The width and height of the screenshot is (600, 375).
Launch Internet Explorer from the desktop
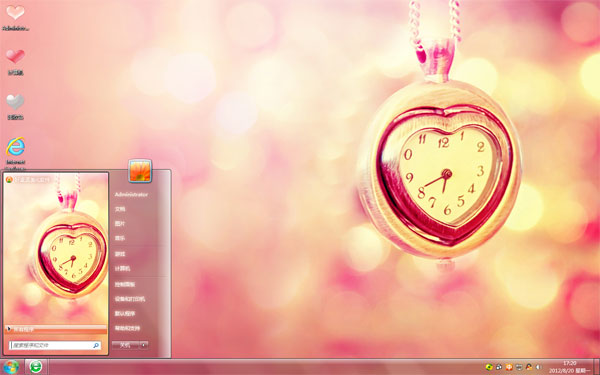click(15, 147)
